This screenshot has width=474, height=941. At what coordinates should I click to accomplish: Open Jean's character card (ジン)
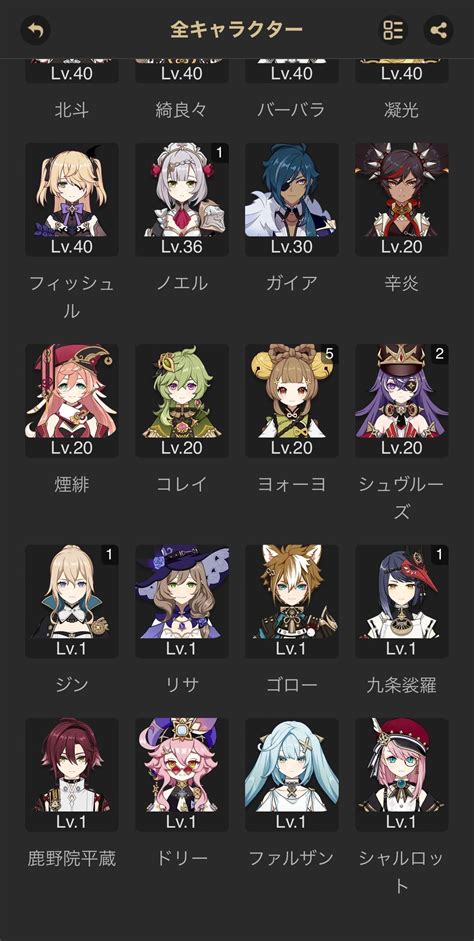(x=71, y=601)
